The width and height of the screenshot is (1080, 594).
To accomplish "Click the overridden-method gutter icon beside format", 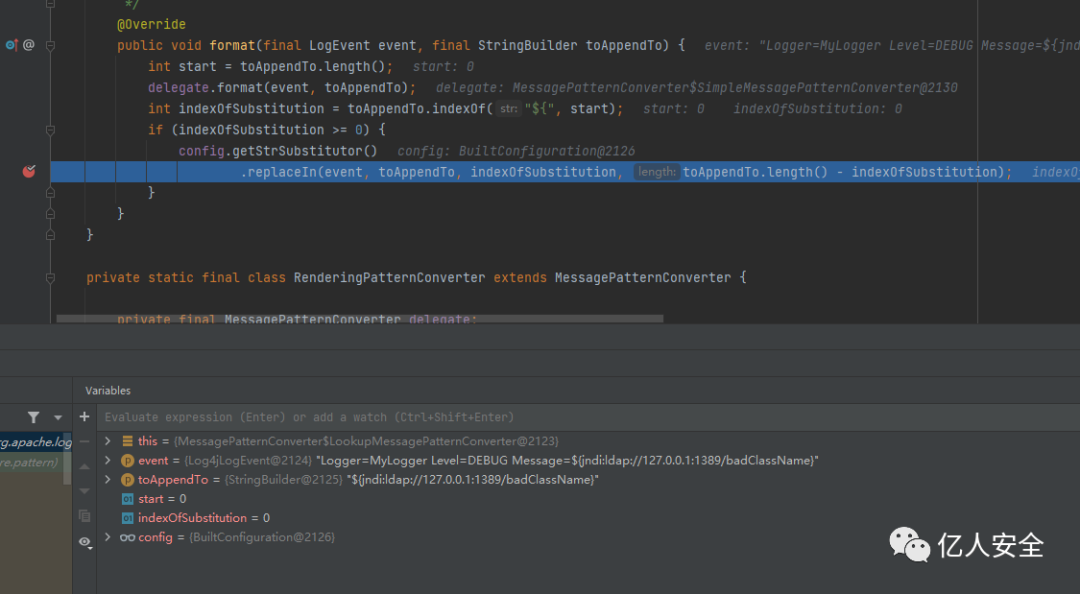I will (x=12, y=45).
